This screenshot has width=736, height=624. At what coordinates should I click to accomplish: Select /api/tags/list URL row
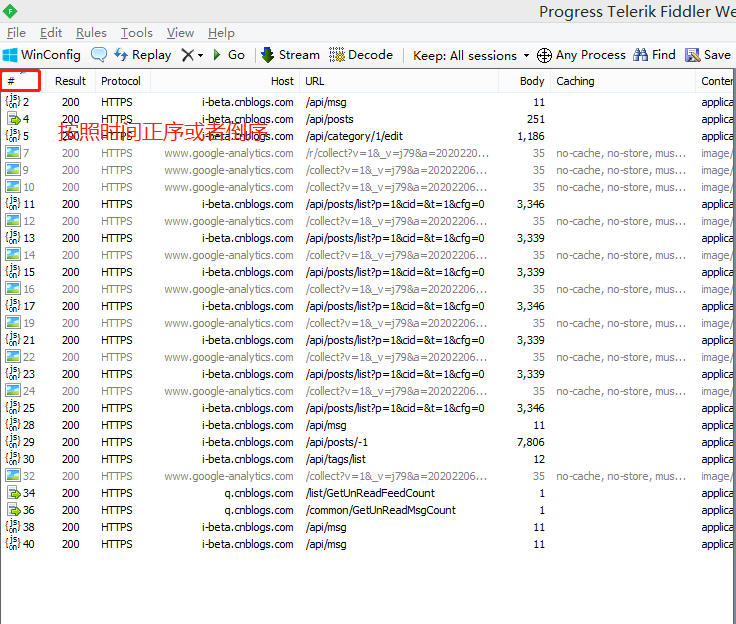336,459
